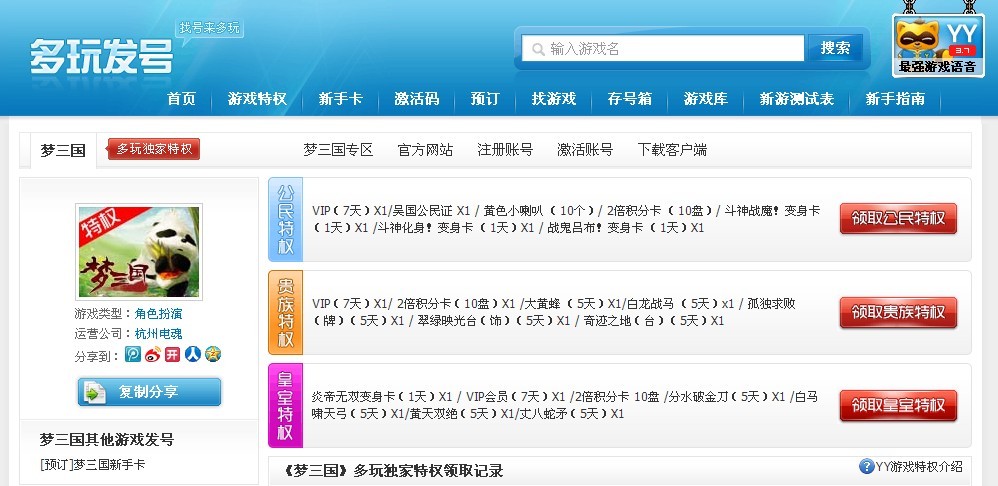Click the question mark help icon
Viewport: 998px width, 486px height.
(866, 466)
